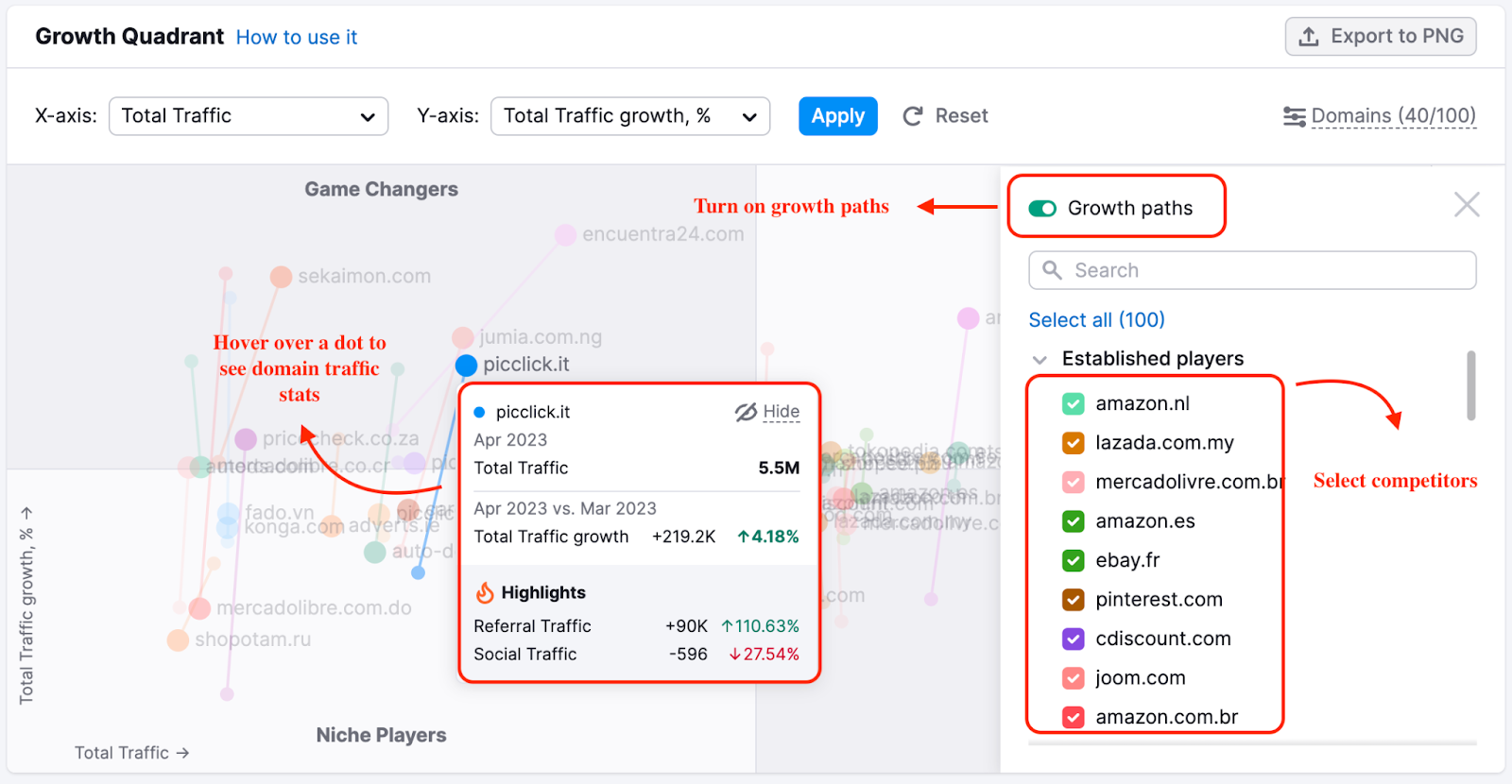Uncheck the amazon.nl checkbox
This screenshot has height=784, width=1512.
[1074, 404]
